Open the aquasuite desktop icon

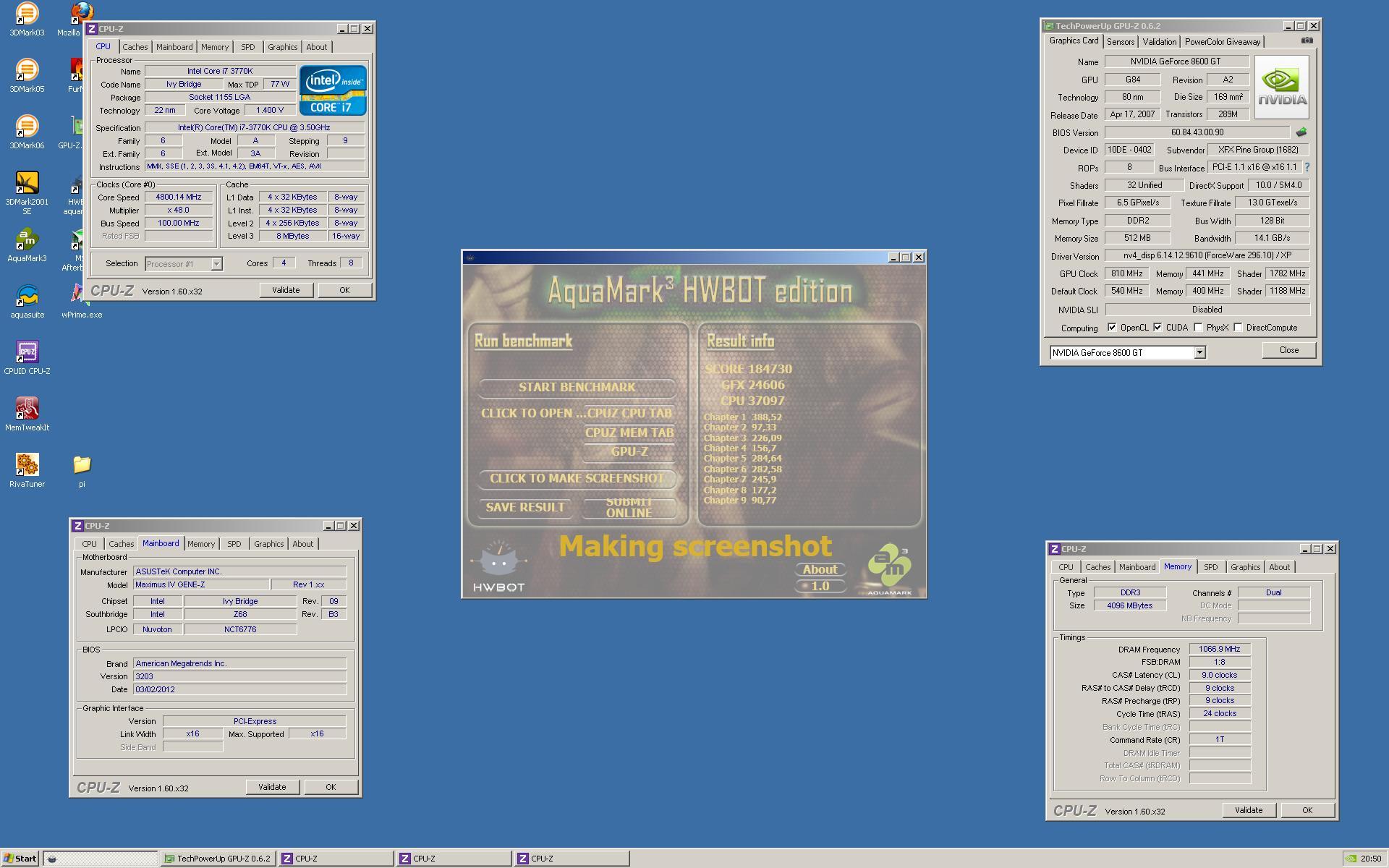click(x=27, y=301)
